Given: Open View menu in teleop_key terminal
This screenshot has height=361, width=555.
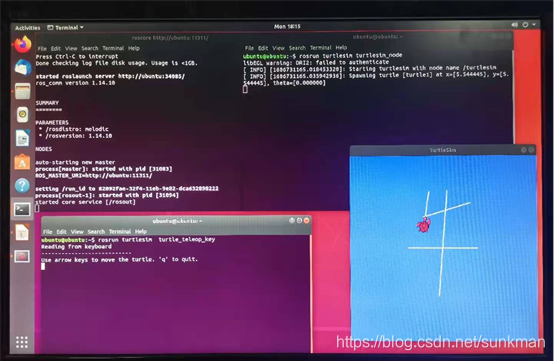Looking at the screenshot, I should coord(77,232).
